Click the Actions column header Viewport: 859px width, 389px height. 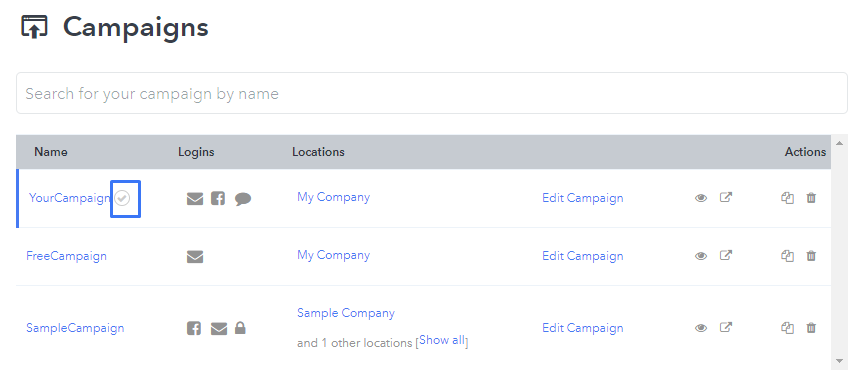[x=805, y=152]
